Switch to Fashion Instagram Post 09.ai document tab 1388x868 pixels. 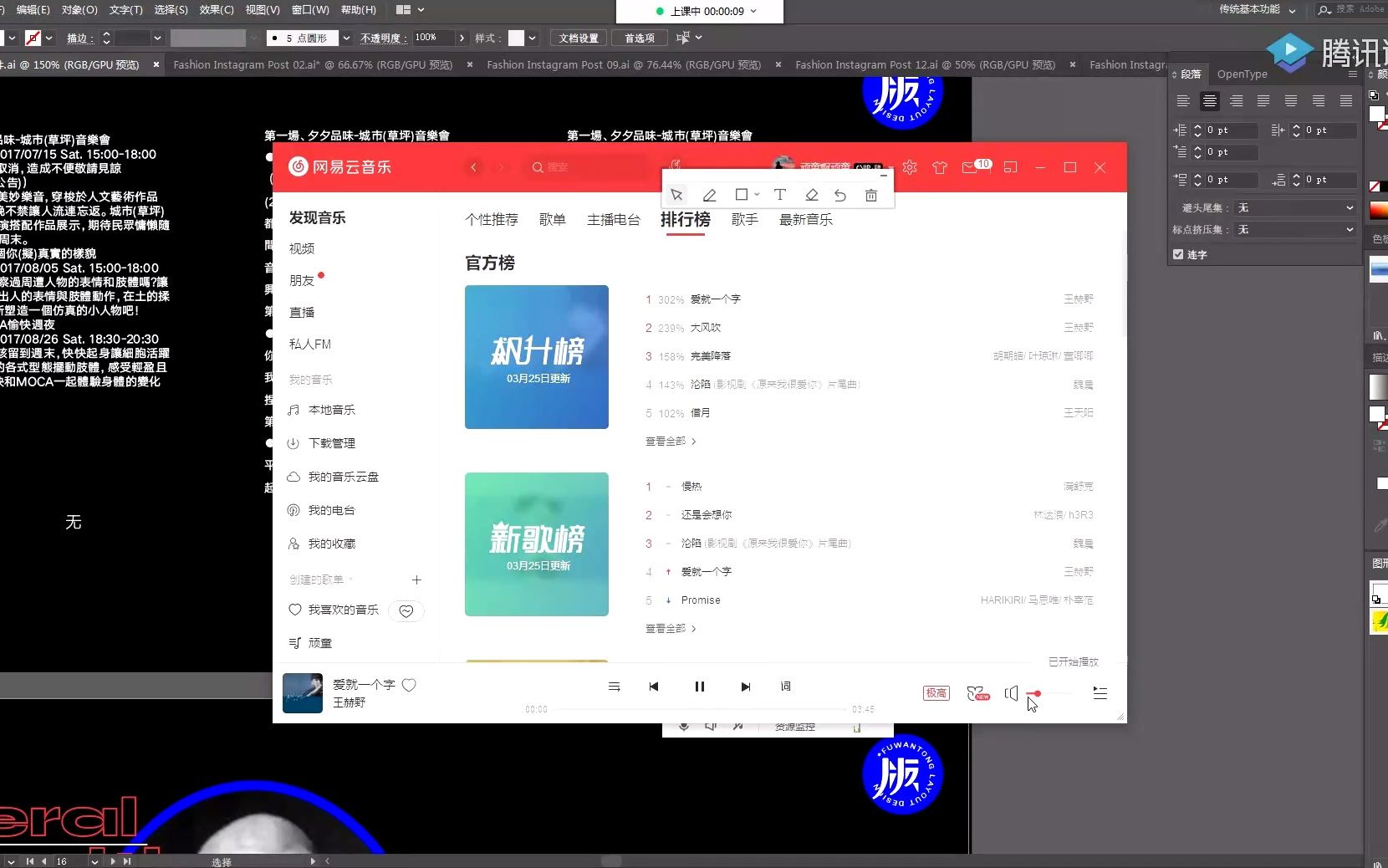tap(624, 64)
